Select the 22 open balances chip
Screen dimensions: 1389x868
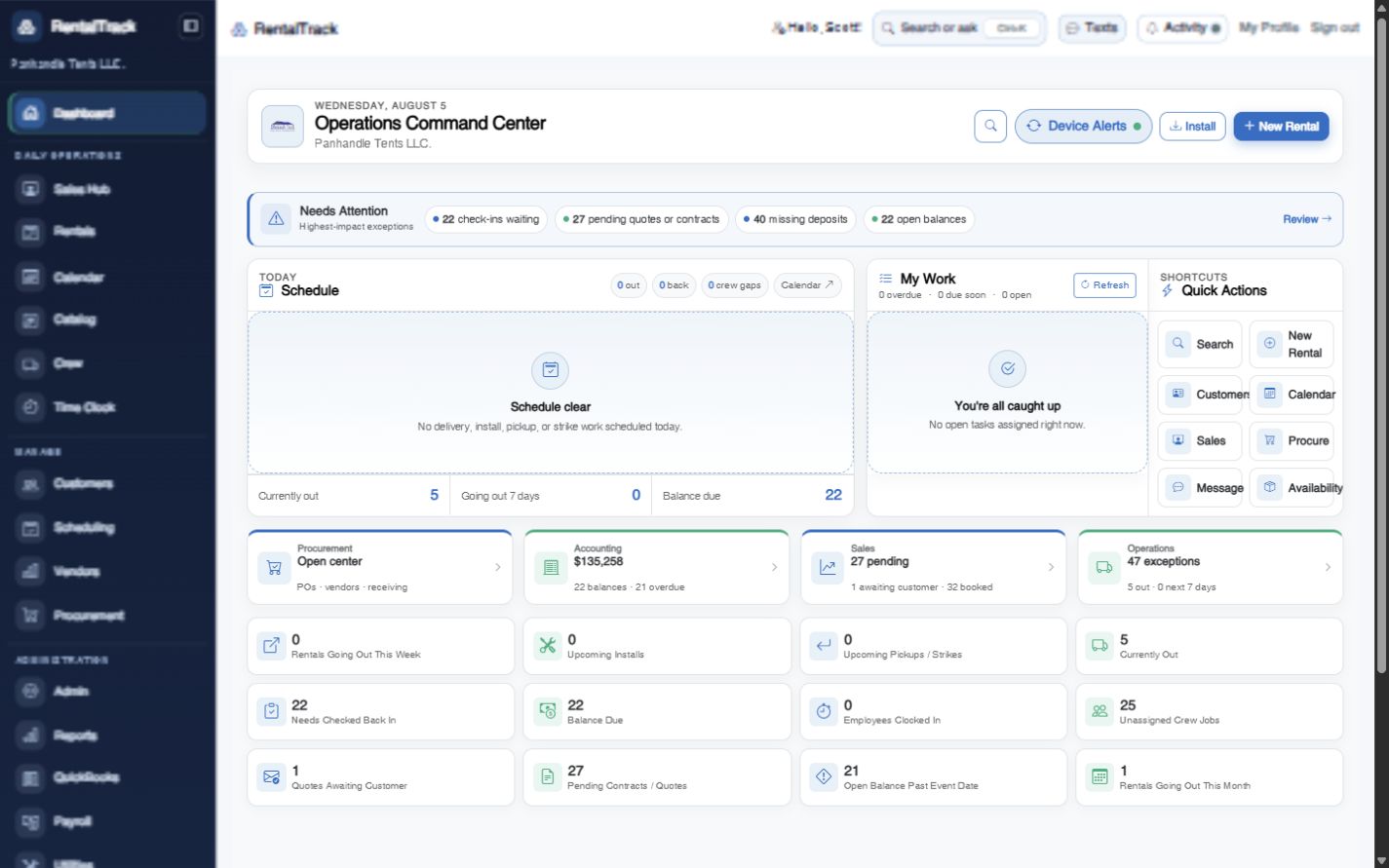[x=919, y=219]
